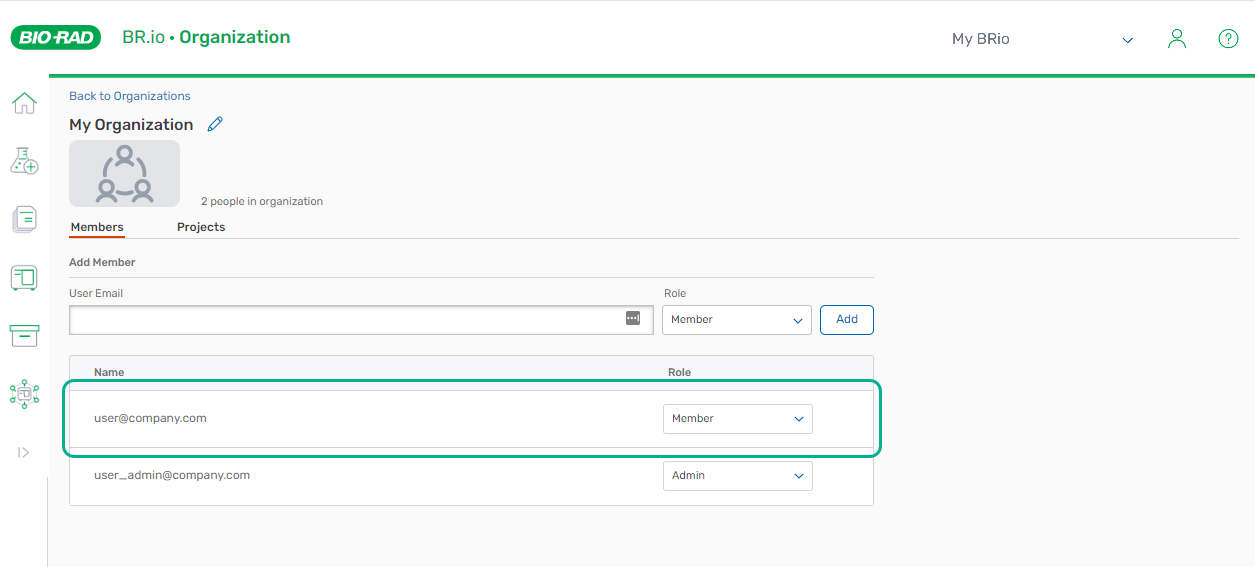Open the user profile icon
1255x567 pixels.
pyautogui.click(x=1177, y=39)
